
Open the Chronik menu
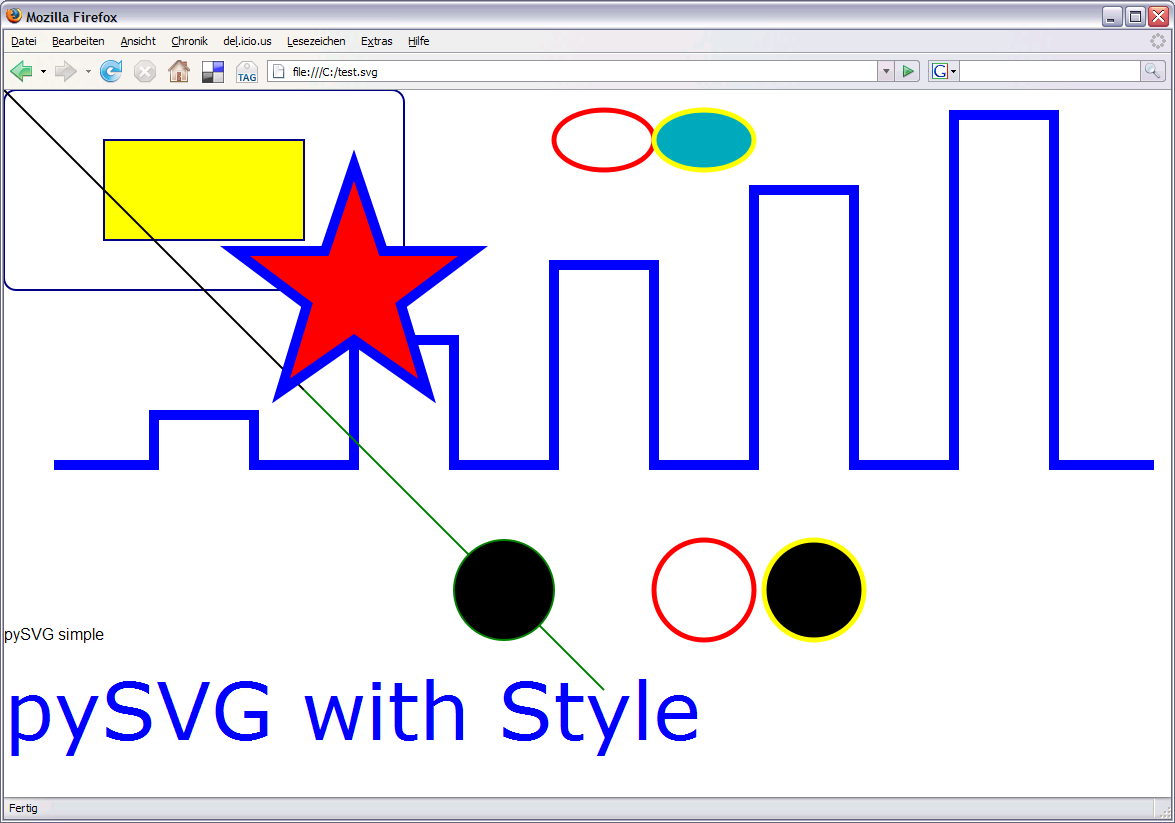(x=189, y=41)
